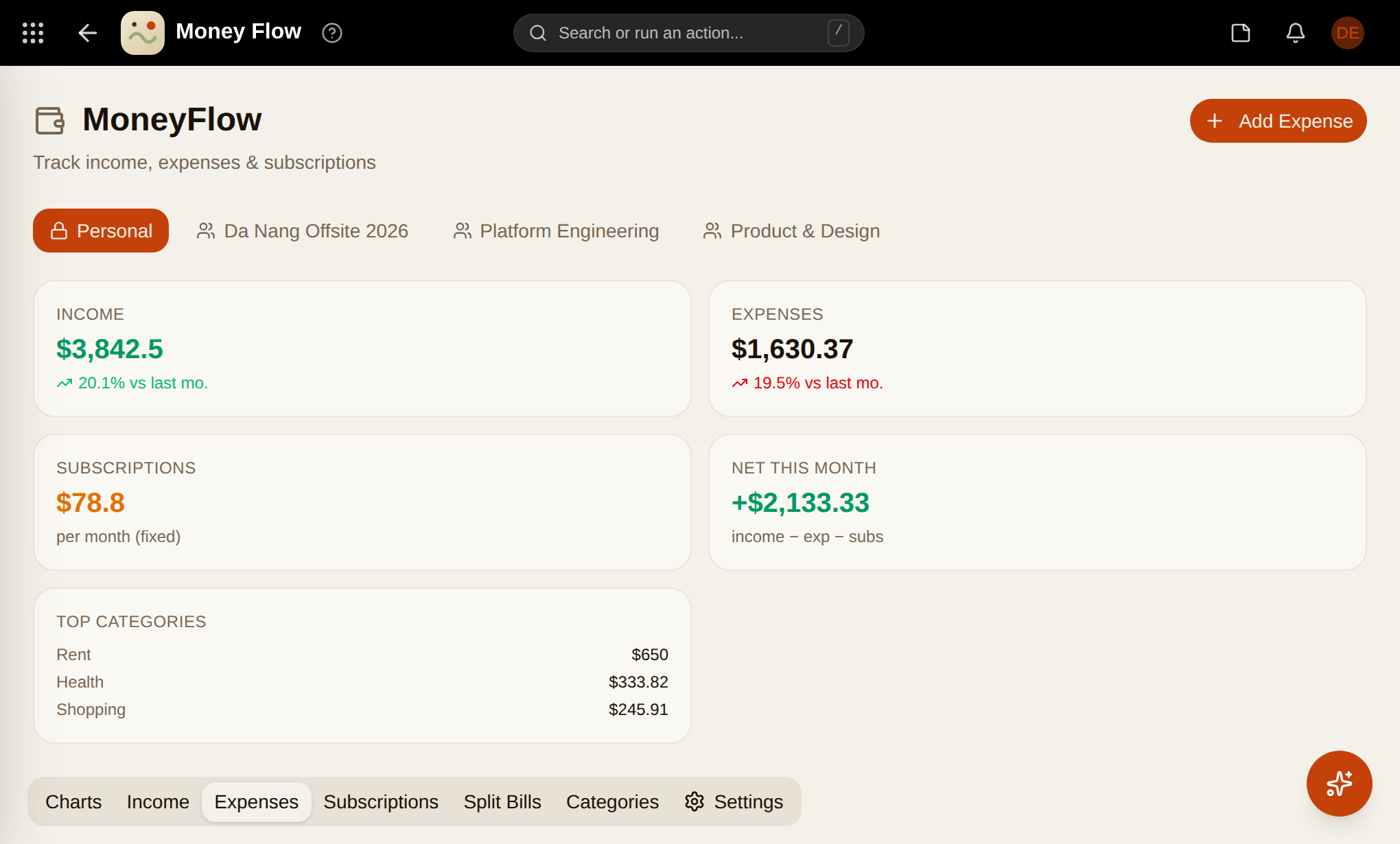Screen dimensions: 1400x844
Task: Open the Subscriptions tab
Action: tap(381, 801)
